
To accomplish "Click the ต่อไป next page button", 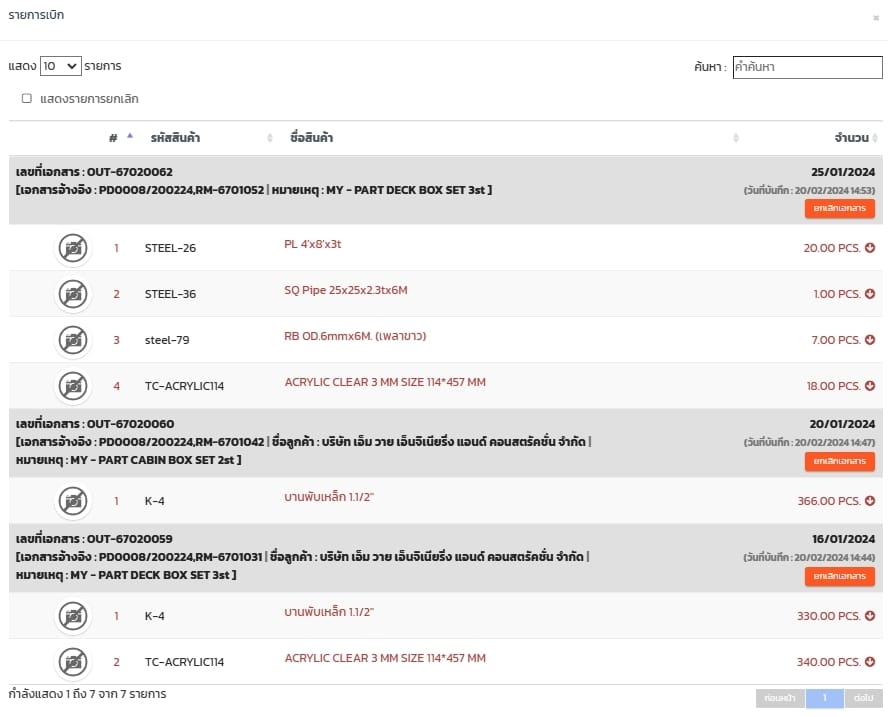I will coord(863,698).
